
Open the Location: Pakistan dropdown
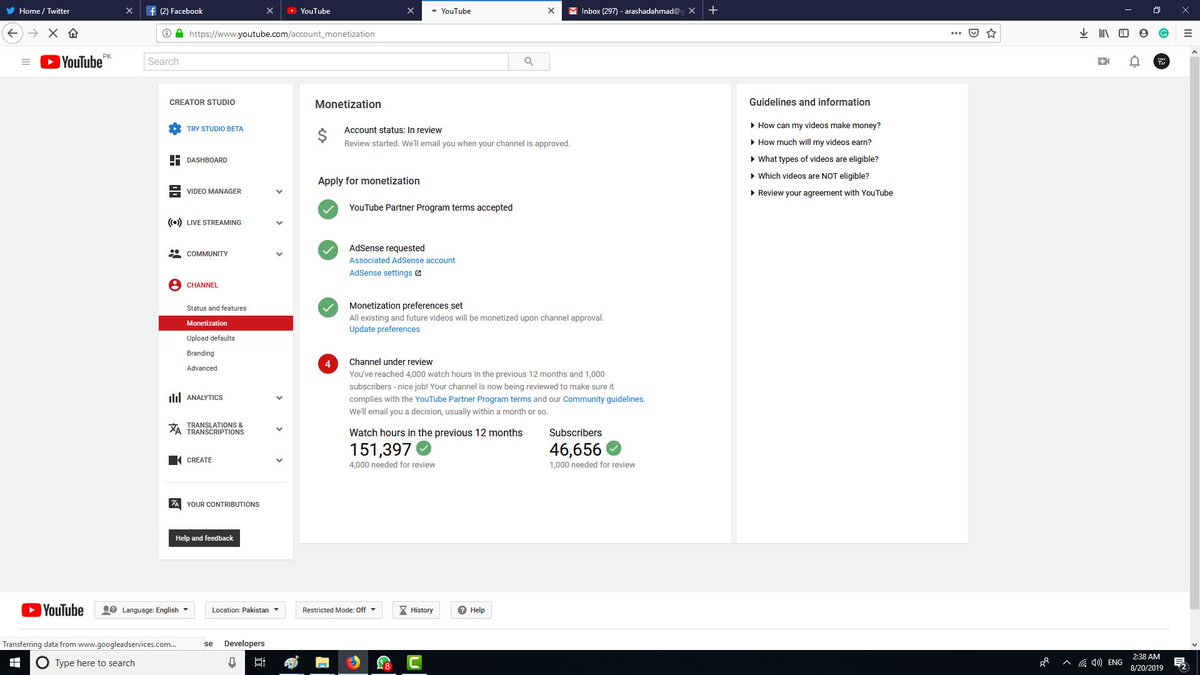click(x=245, y=610)
